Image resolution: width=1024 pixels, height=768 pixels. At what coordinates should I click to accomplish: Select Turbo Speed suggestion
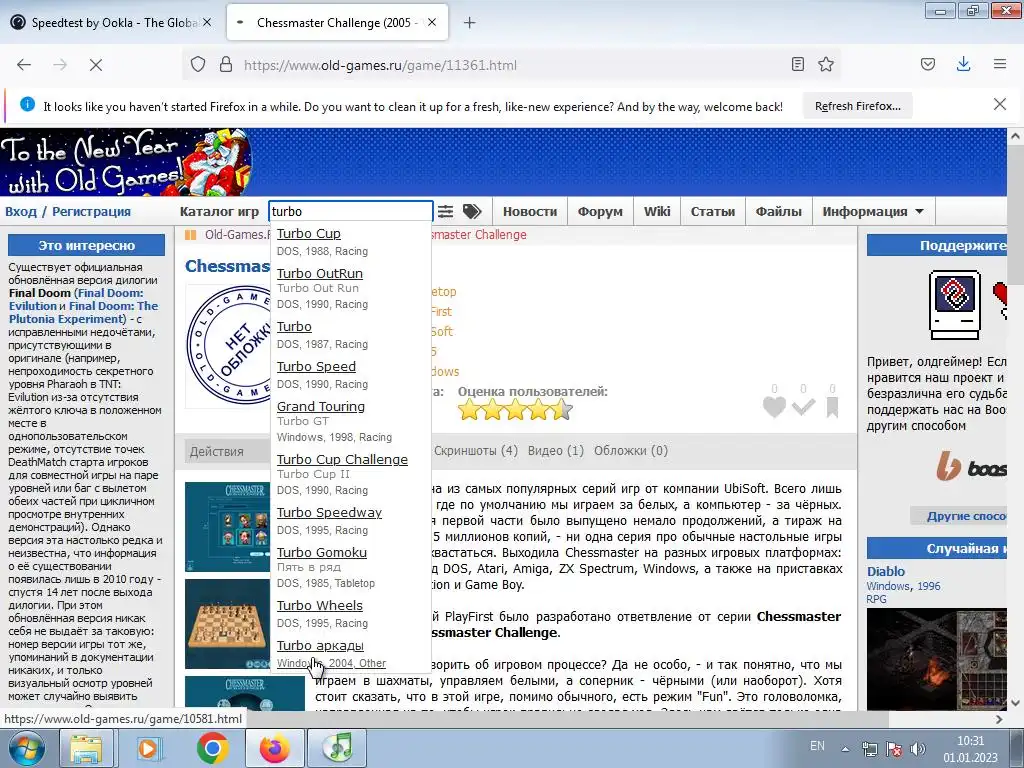coord(316,366)
